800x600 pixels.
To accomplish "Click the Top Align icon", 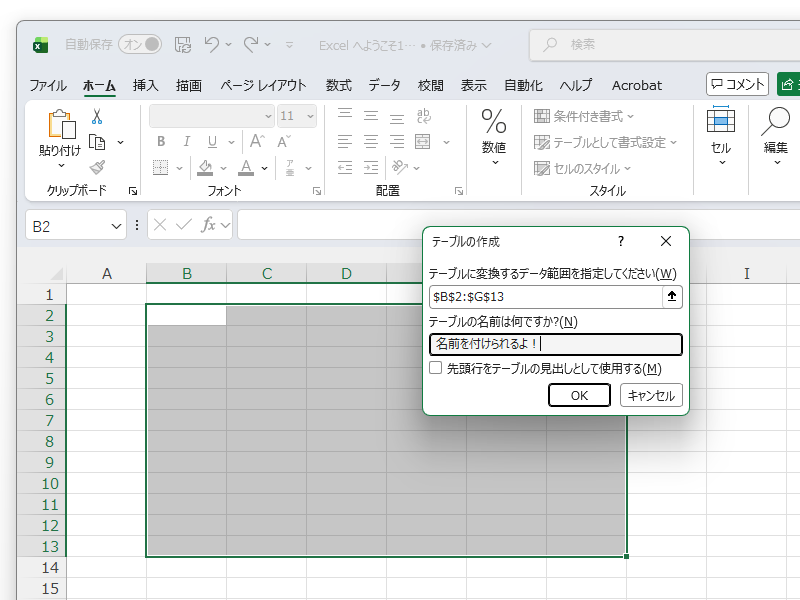I will click(345, 115).
